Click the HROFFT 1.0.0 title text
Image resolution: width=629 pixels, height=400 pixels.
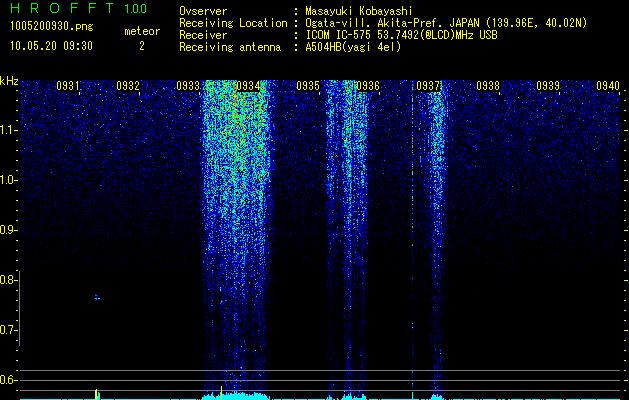[x=79, y=8]
